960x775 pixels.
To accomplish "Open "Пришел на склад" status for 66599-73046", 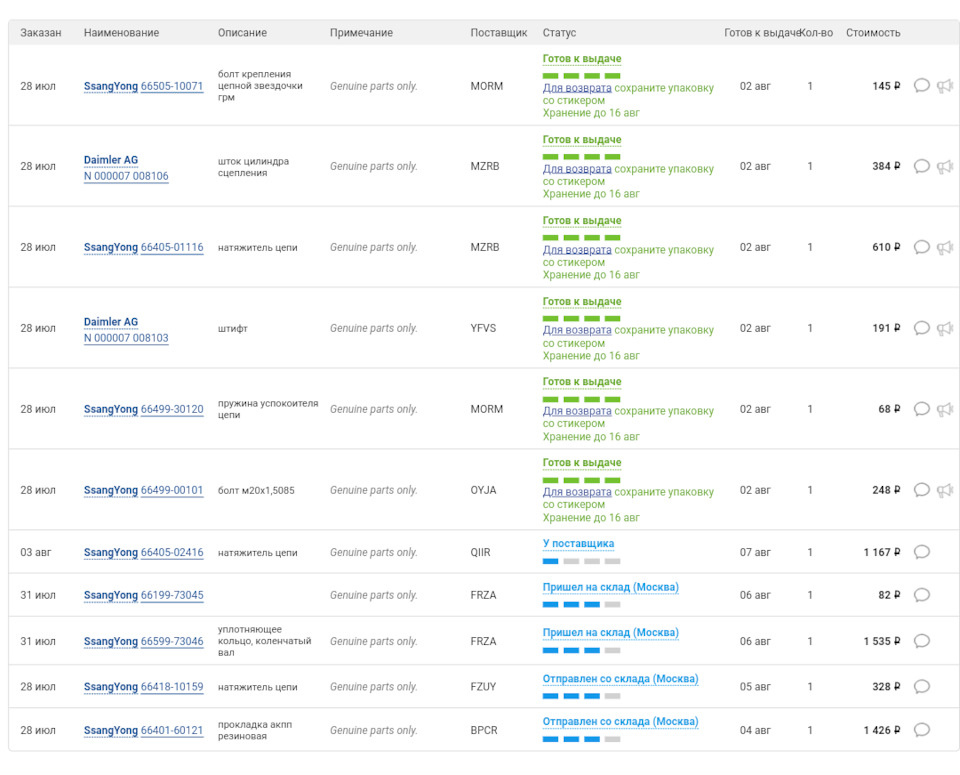I will (x=610, y=633).
